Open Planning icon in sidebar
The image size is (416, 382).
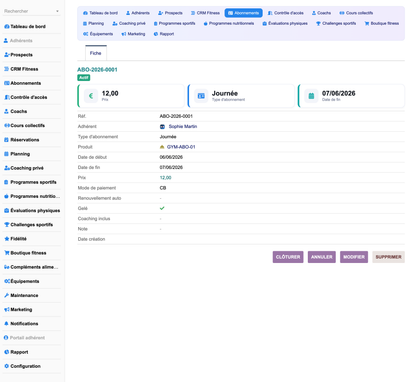[x=6, y=154]
